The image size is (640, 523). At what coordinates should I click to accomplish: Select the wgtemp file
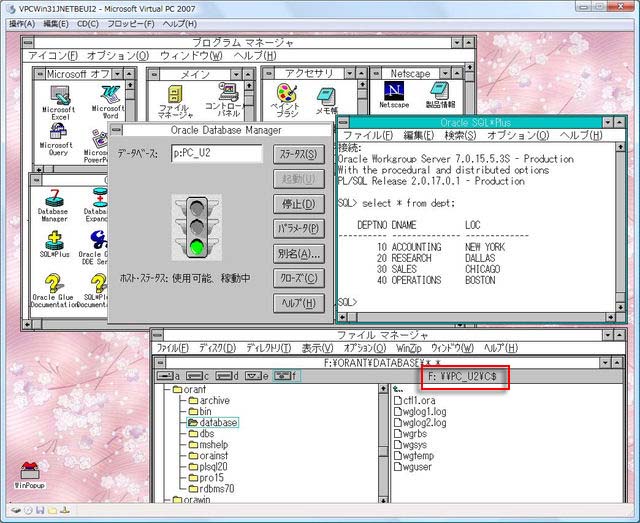414,456
